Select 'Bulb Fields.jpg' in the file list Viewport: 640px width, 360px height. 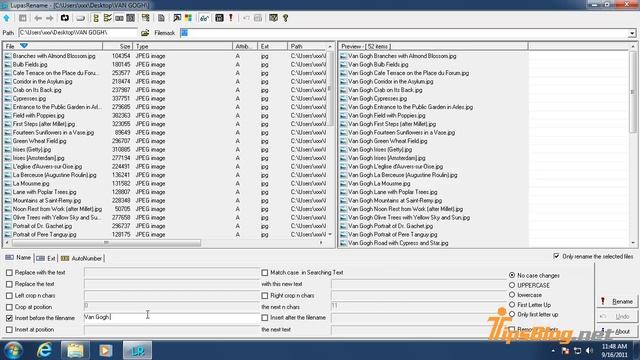click(x=30, y=64)
